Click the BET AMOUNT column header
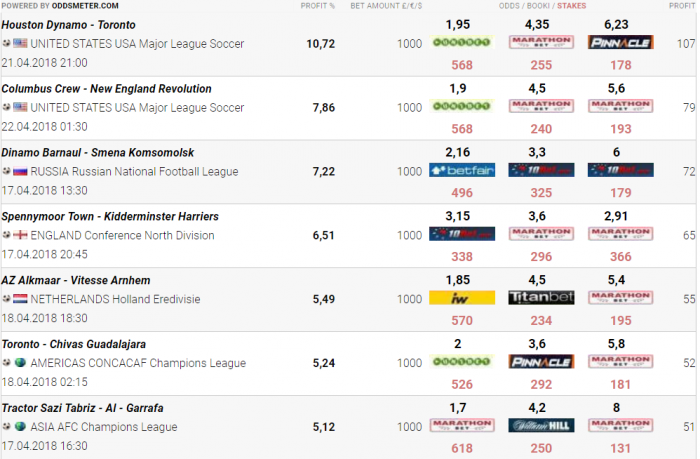 pos(386,6)
